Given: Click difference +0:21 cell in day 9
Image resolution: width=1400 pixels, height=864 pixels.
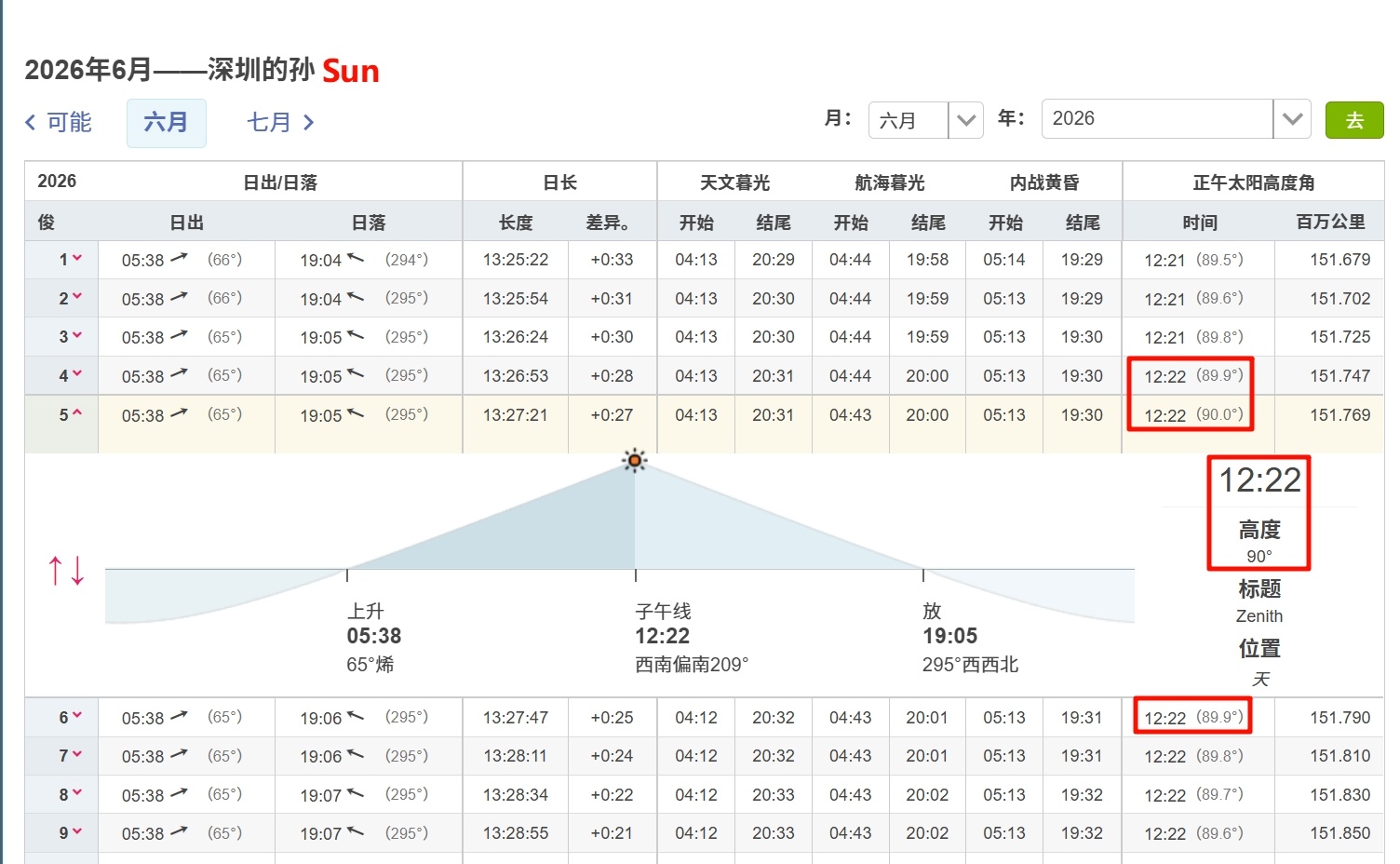Looking at the screenshot, I should pos(612,833).
